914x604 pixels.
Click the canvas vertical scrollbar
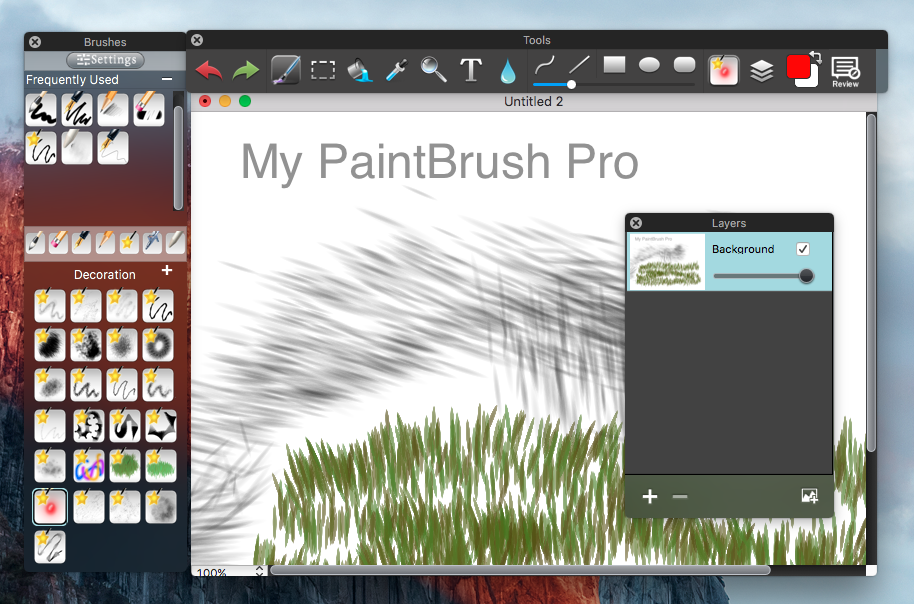click(871, 282)
